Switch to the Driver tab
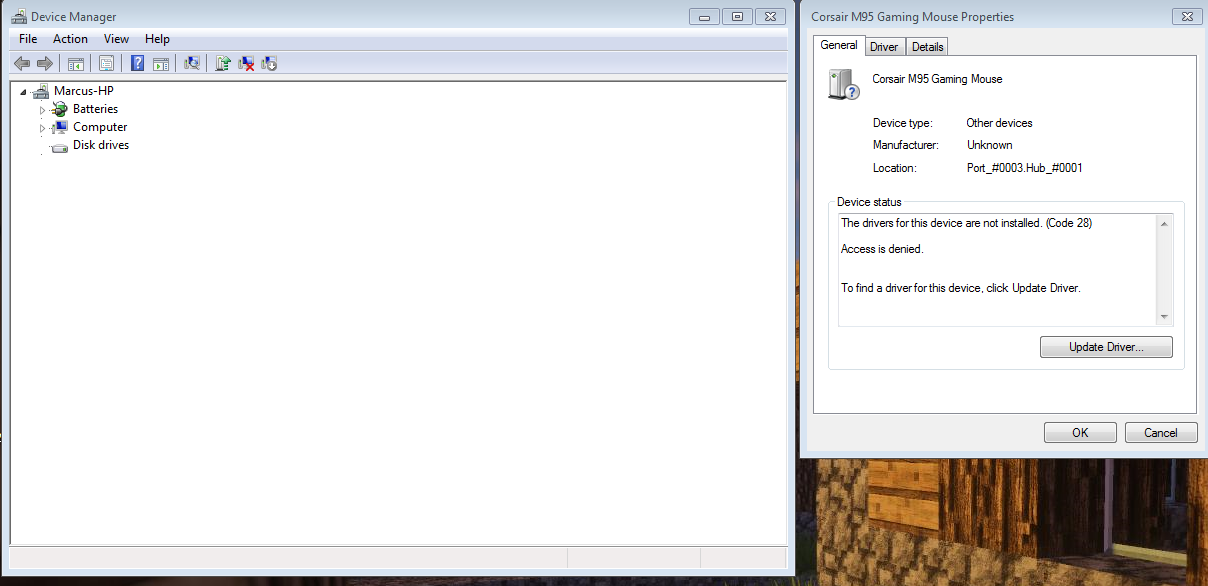The height and width of the screenshot is (586, 1208). [x=884, y=47]
